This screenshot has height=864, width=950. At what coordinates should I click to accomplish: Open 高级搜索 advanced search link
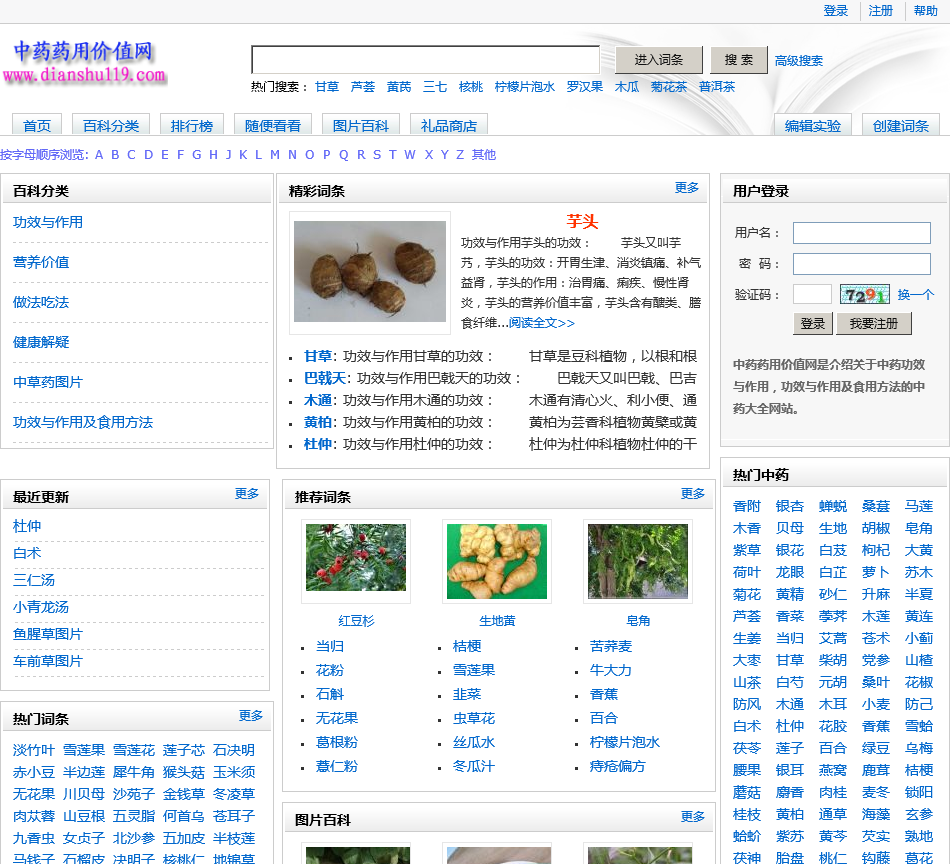point(799,61)
